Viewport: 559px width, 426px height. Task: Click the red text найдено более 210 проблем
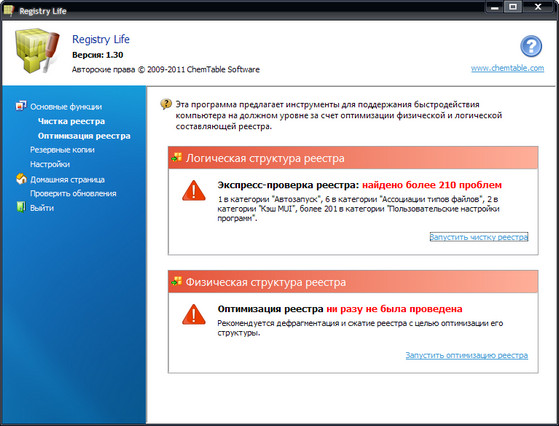coord(432,185)
